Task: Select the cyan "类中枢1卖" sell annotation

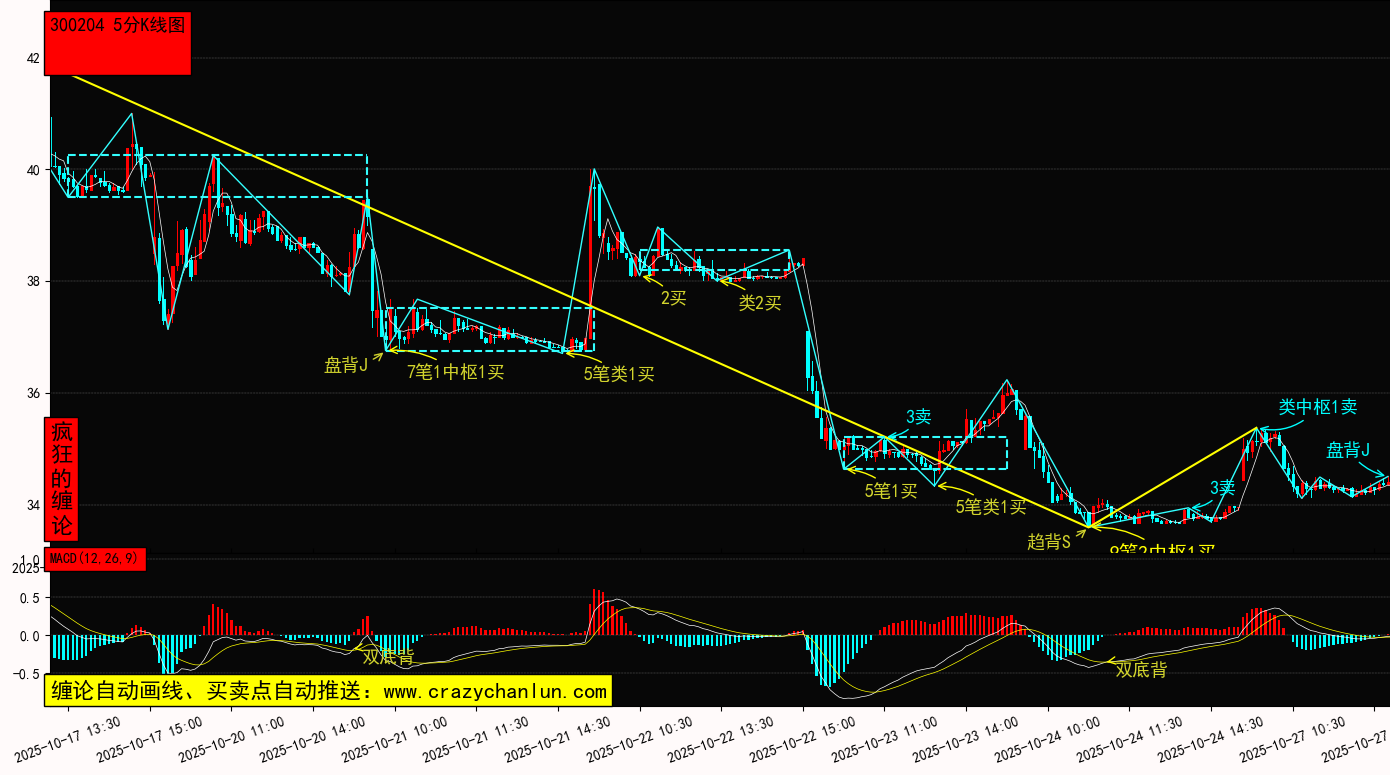Action: tap(1317, 406)
